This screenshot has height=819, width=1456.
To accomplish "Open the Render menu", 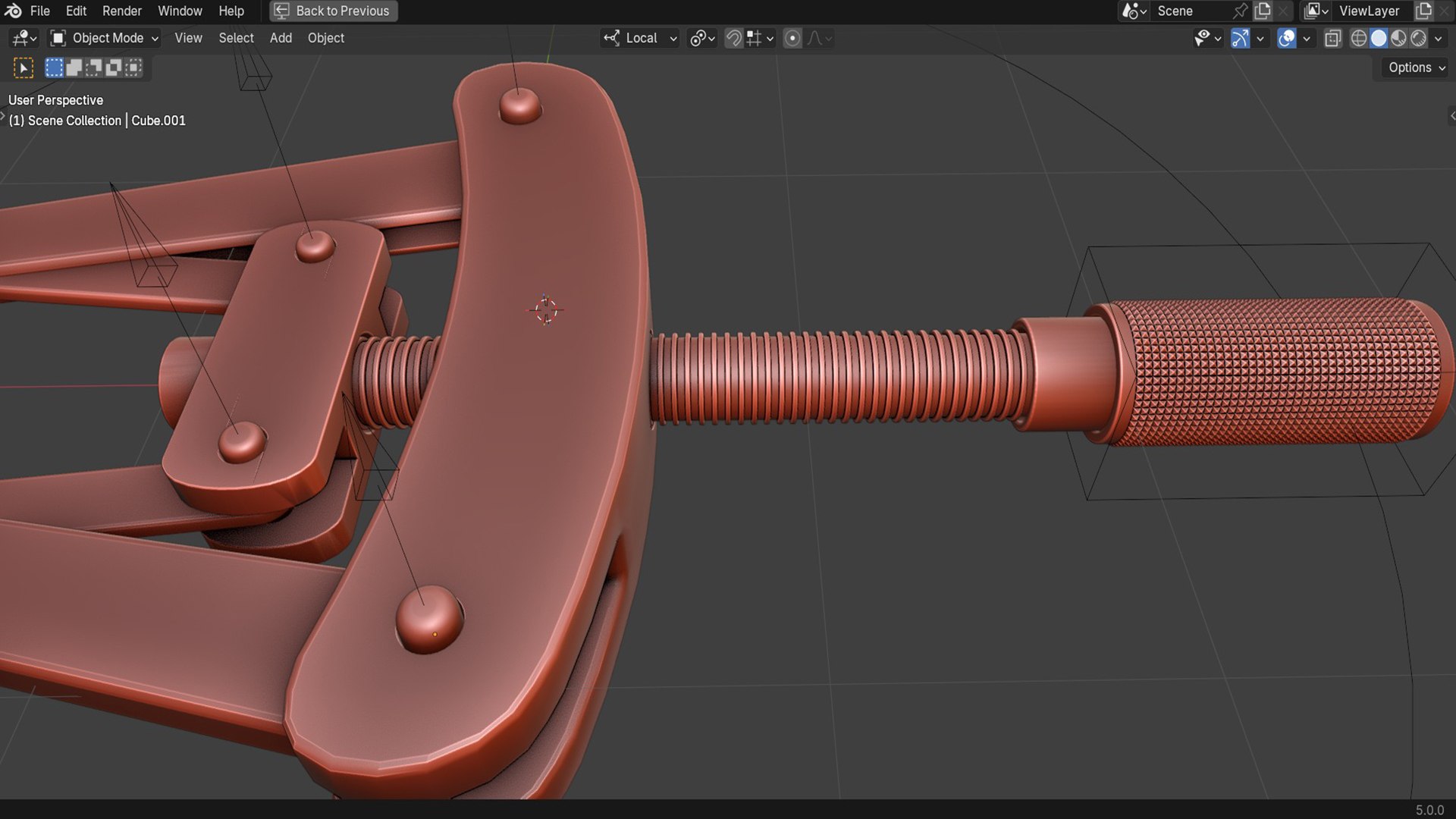I will point(122,11).
